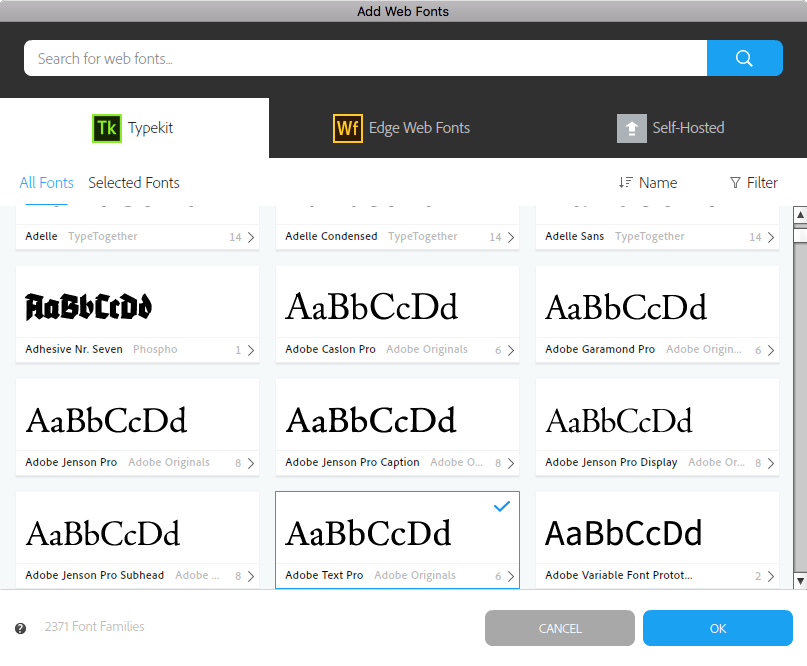Click the CANCEL button
807x666 pixels.
[x=559, y=628]
